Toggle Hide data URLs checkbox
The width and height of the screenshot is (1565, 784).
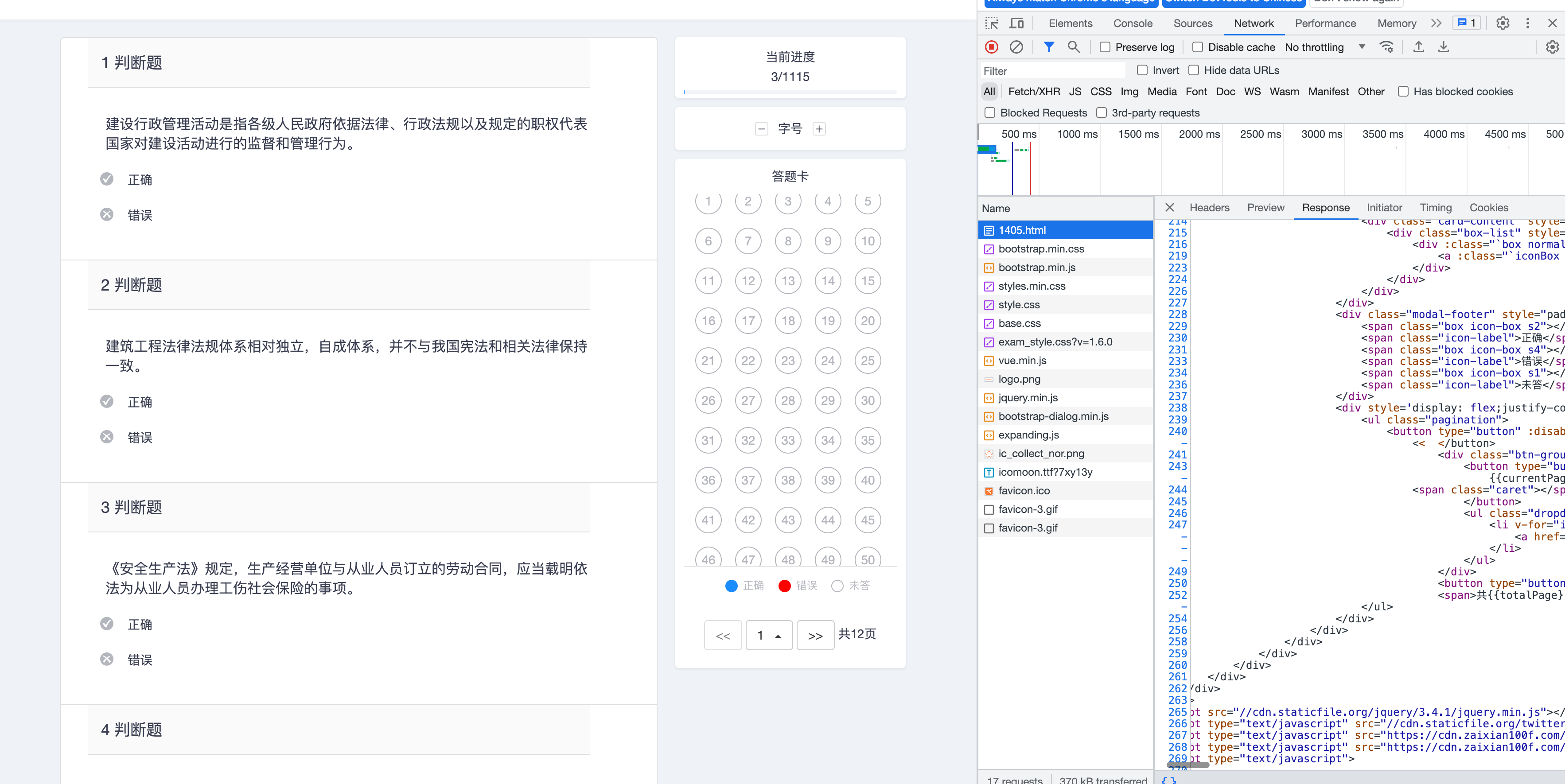(x=1194, y=70)
